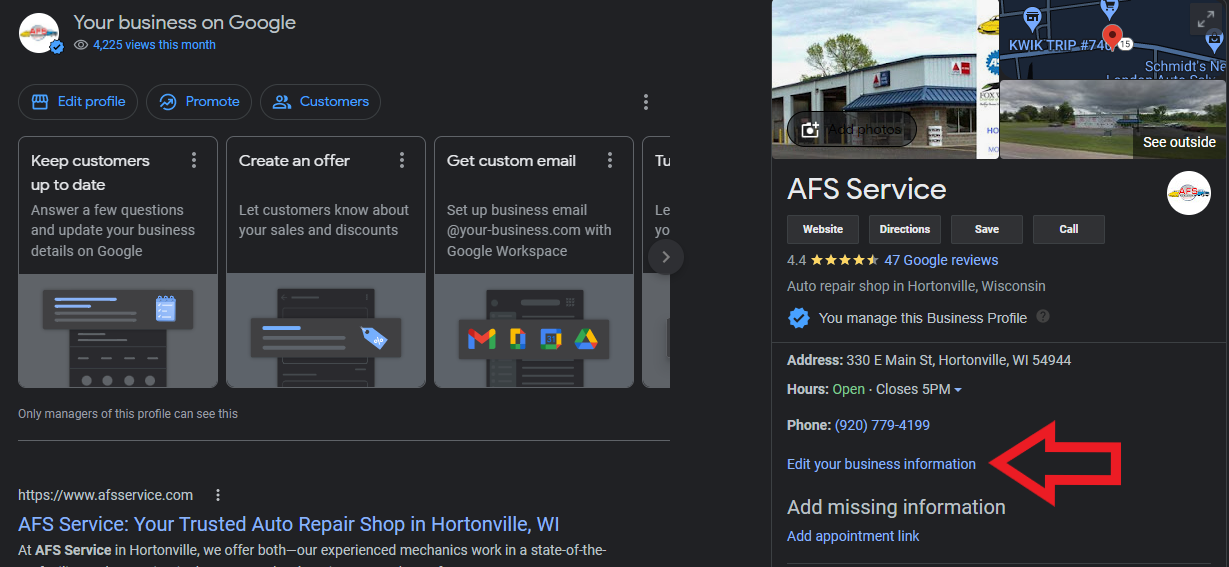Open the 'AFS Service: Your Trusted Auto Repair Shop' result
The height and width of the screenshot is (567, 1229).
click(288, 524)
